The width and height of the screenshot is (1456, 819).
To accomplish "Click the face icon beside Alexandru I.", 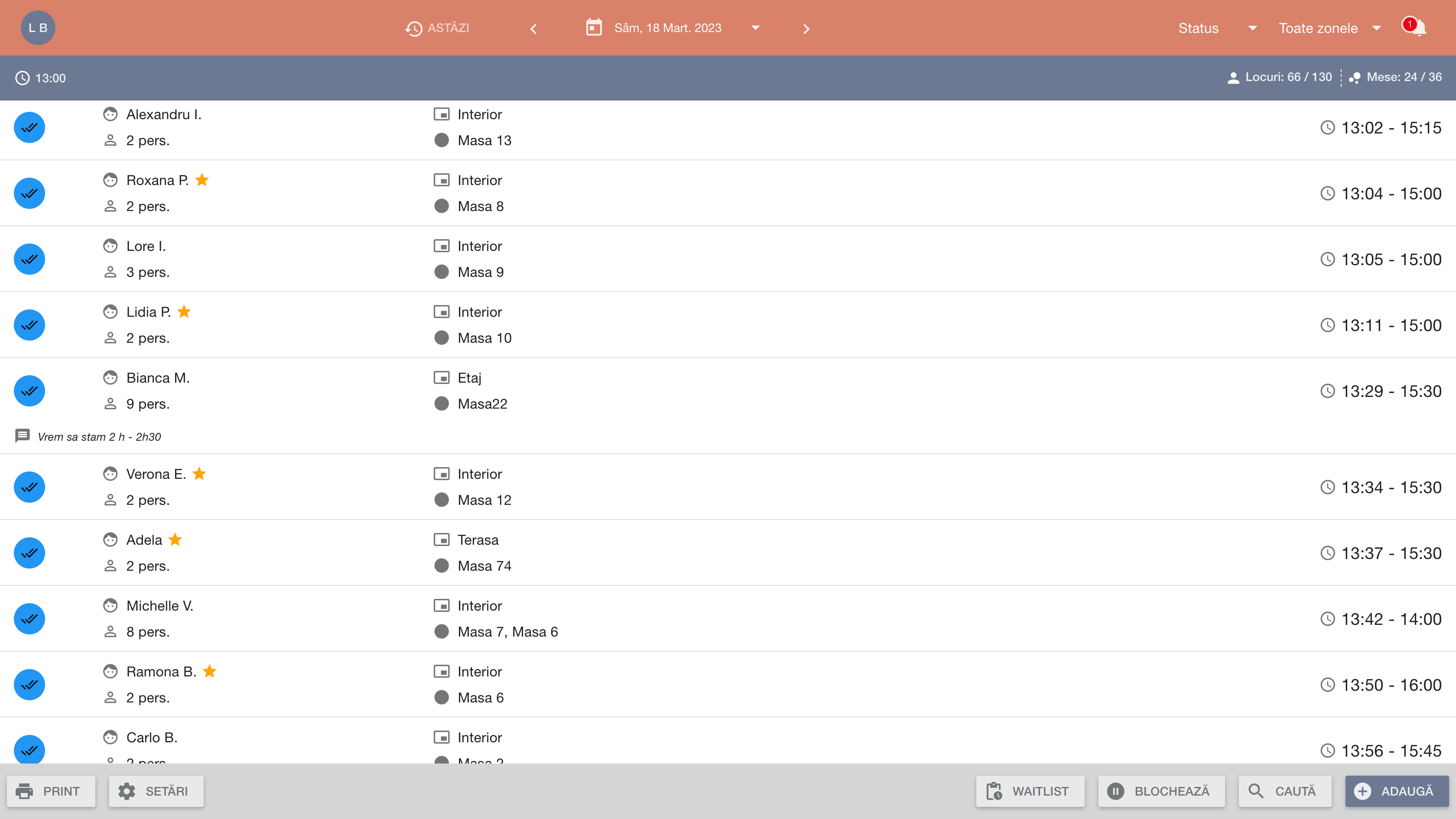I will (110, 114).
